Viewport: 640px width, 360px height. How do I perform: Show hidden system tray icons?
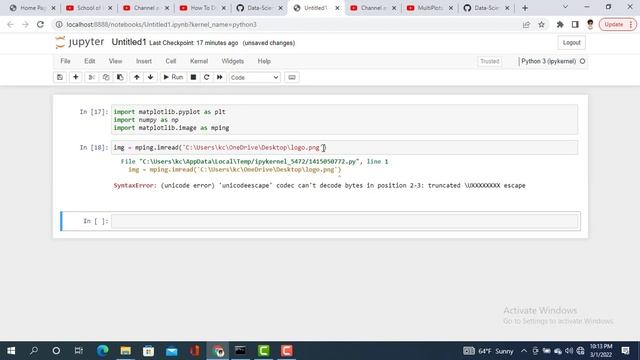click(524, 351)
